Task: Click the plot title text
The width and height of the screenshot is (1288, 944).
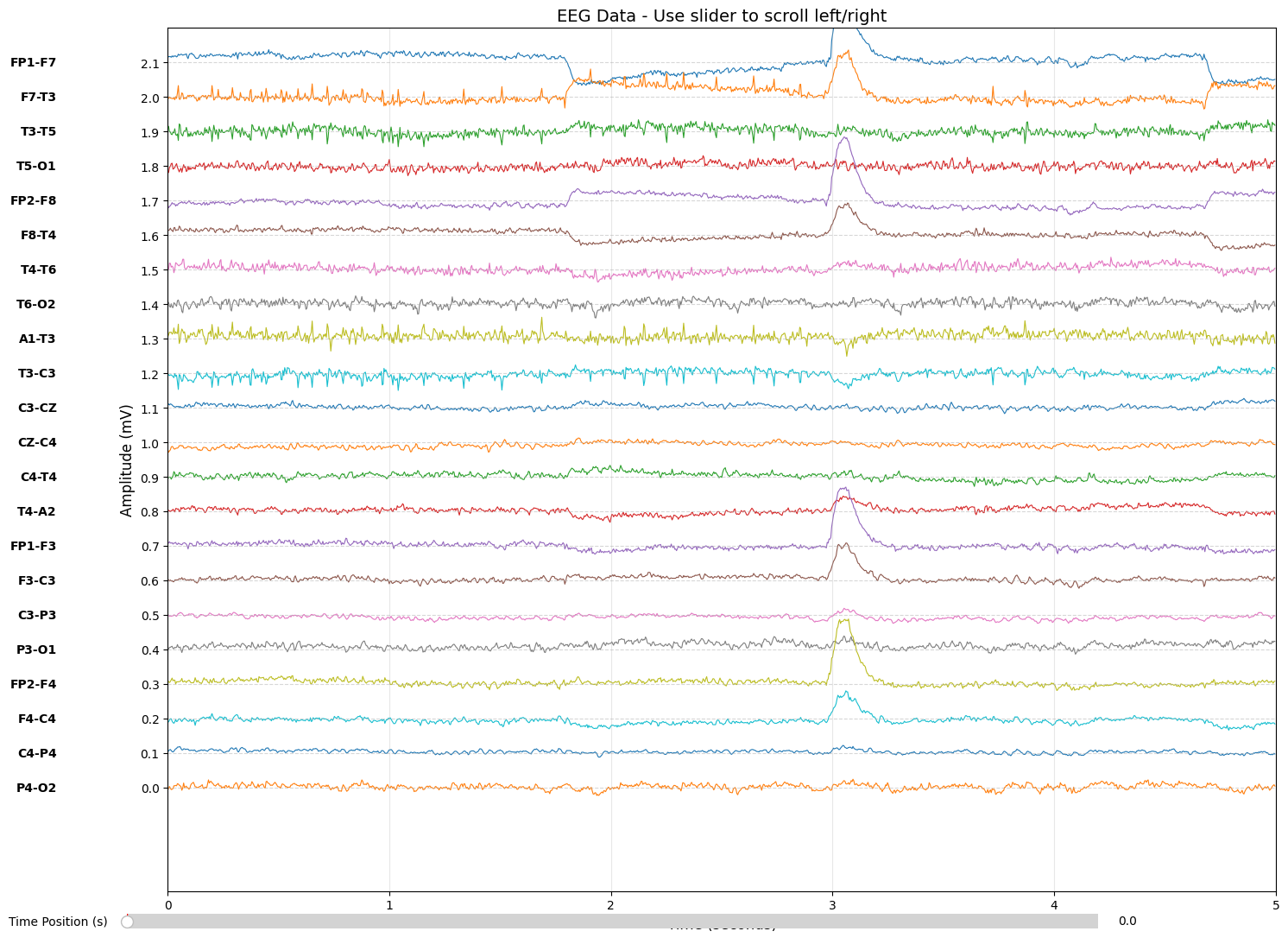Action: (723, 16)
